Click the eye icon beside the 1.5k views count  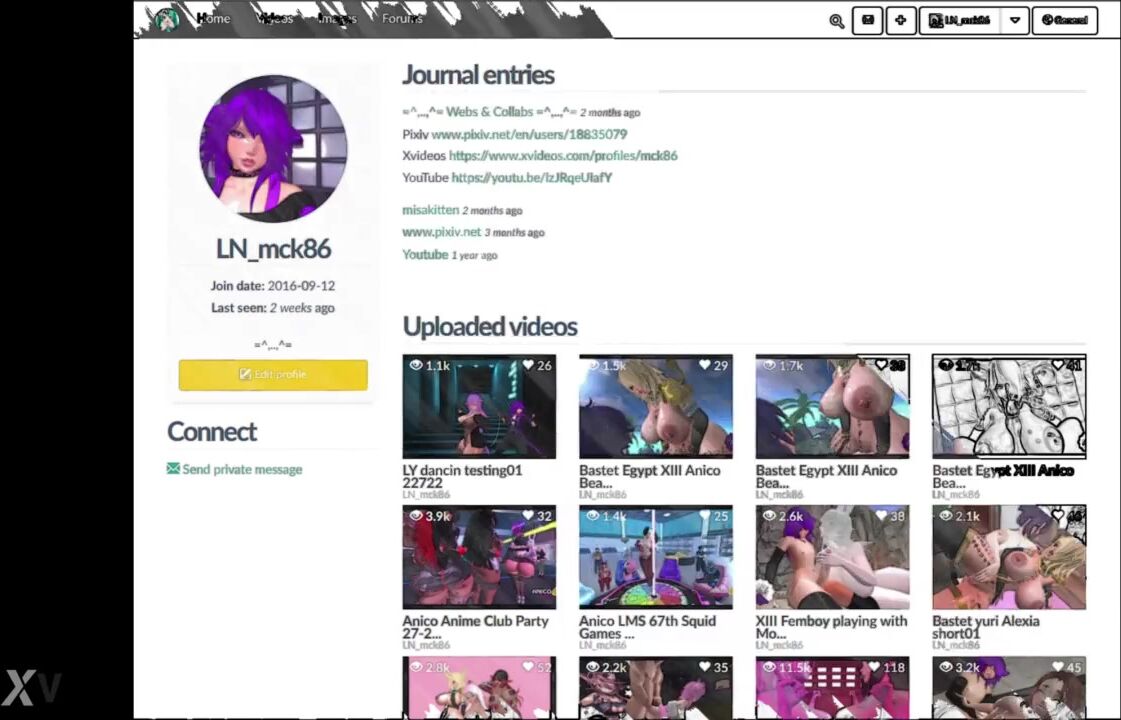point(592,365)
